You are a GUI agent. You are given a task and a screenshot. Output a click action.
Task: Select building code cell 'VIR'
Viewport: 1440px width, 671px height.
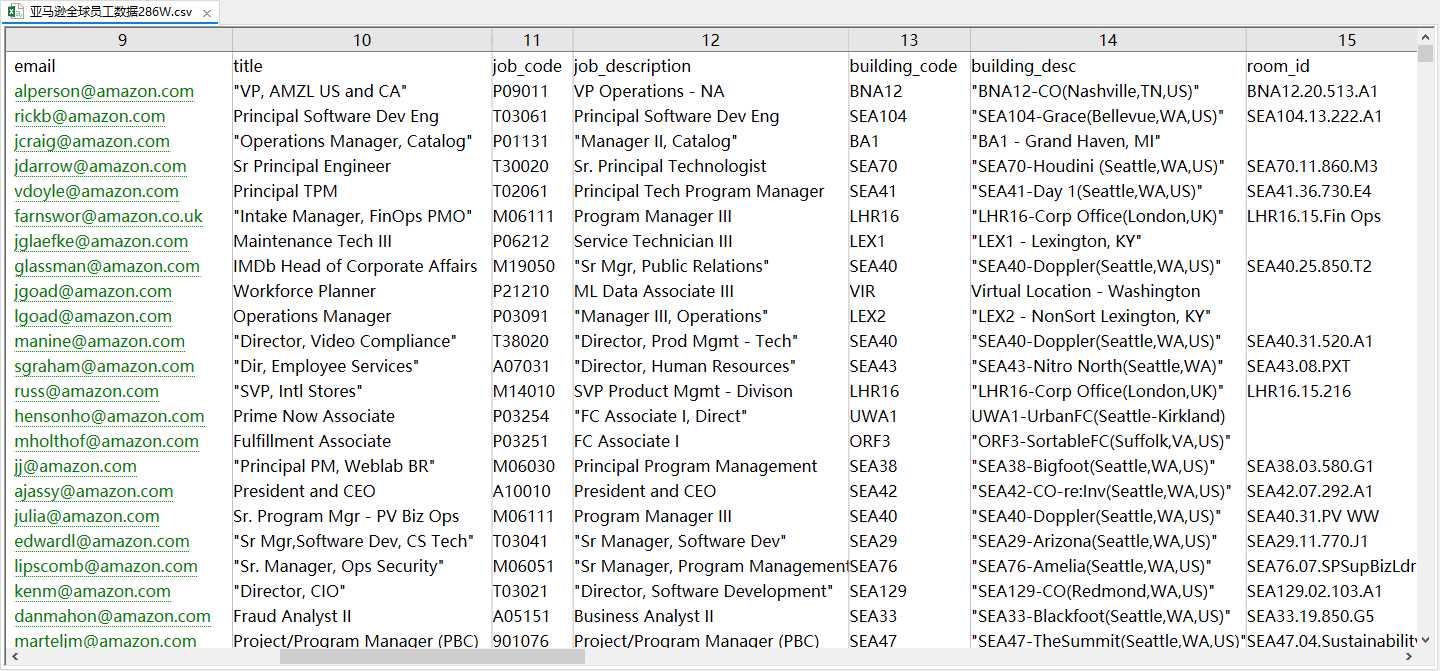click(909, 291)
